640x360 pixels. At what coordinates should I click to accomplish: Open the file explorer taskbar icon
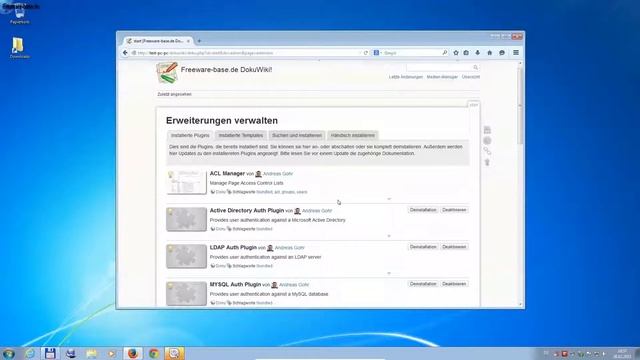pos(91,353)
